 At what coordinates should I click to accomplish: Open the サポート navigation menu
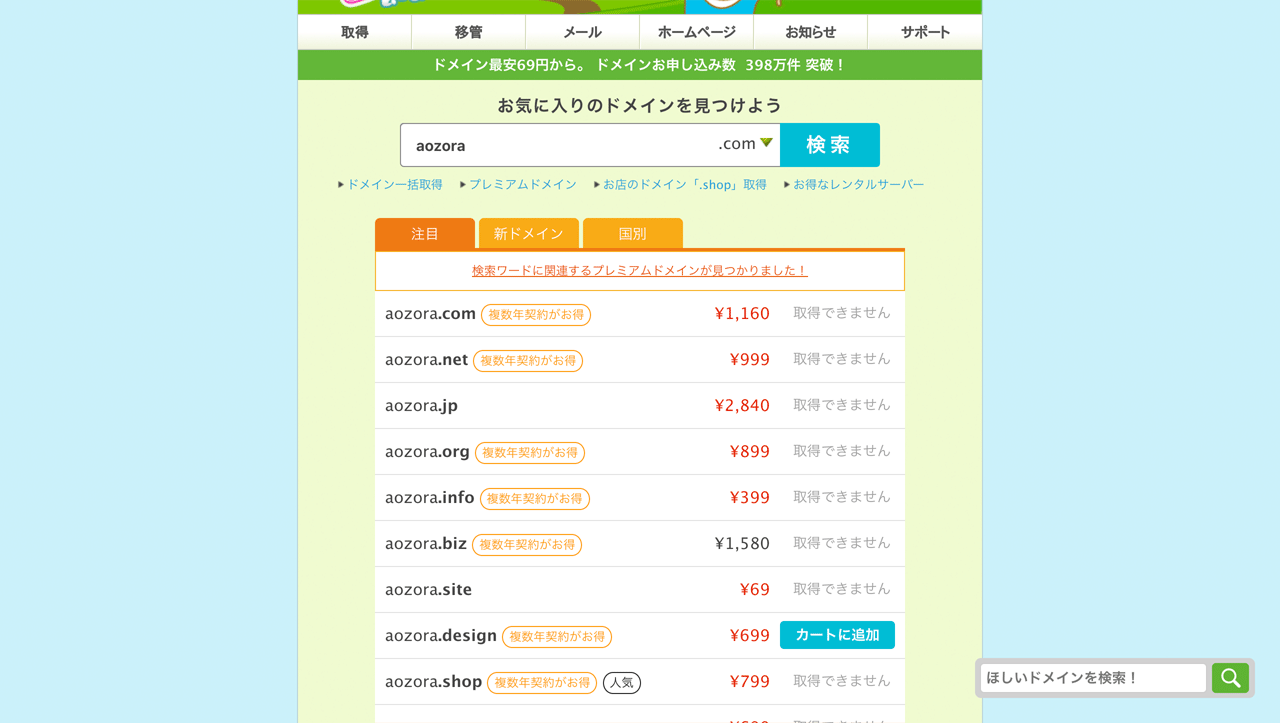[x=925, y=32]
